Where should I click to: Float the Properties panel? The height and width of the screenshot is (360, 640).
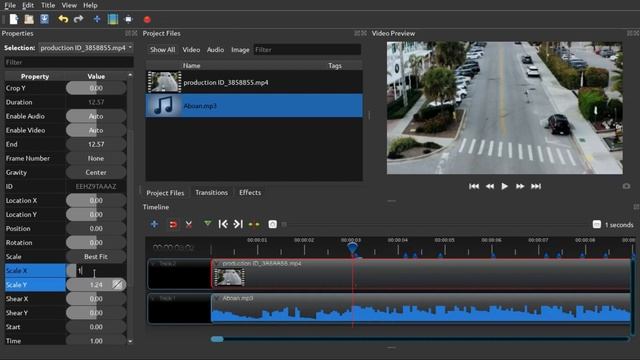click(x=128, y=33)
